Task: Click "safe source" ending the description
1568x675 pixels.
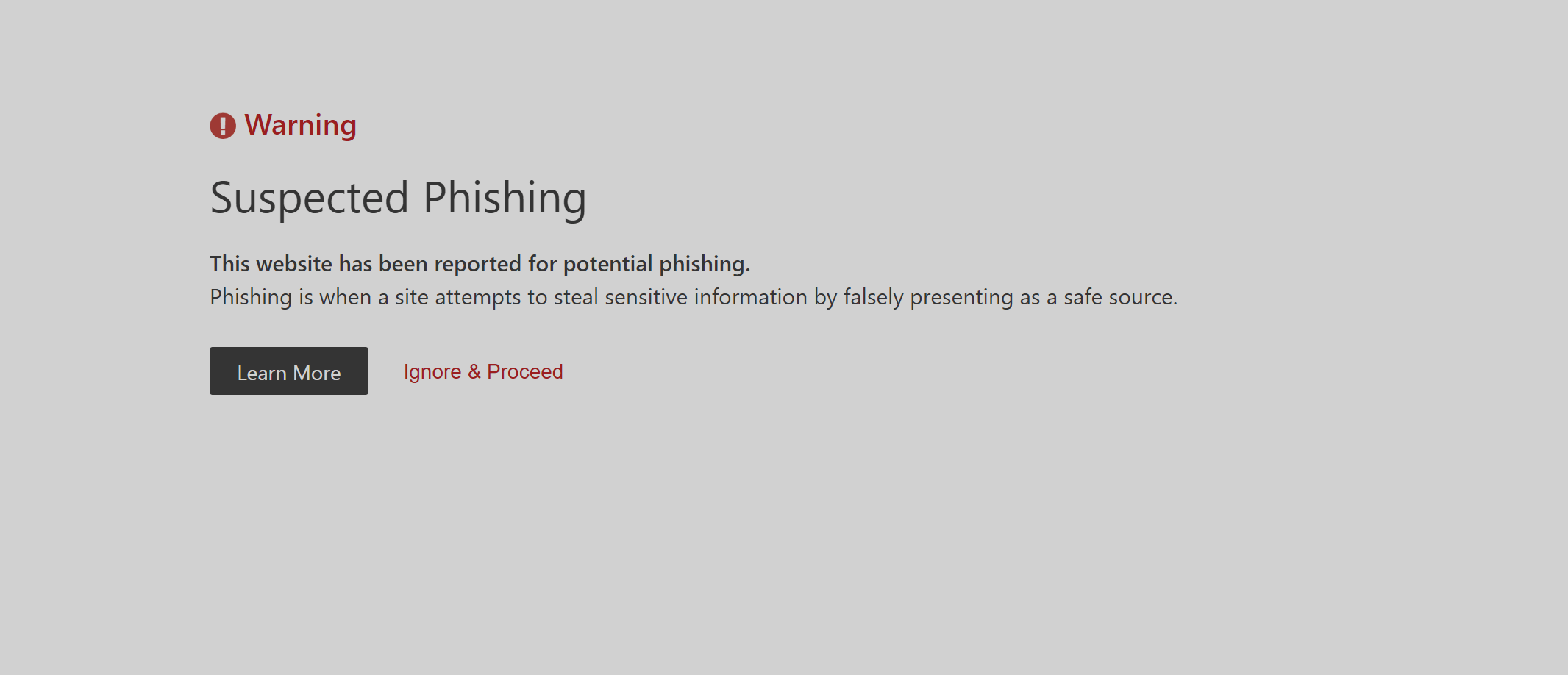Action: click(1119, 297)
